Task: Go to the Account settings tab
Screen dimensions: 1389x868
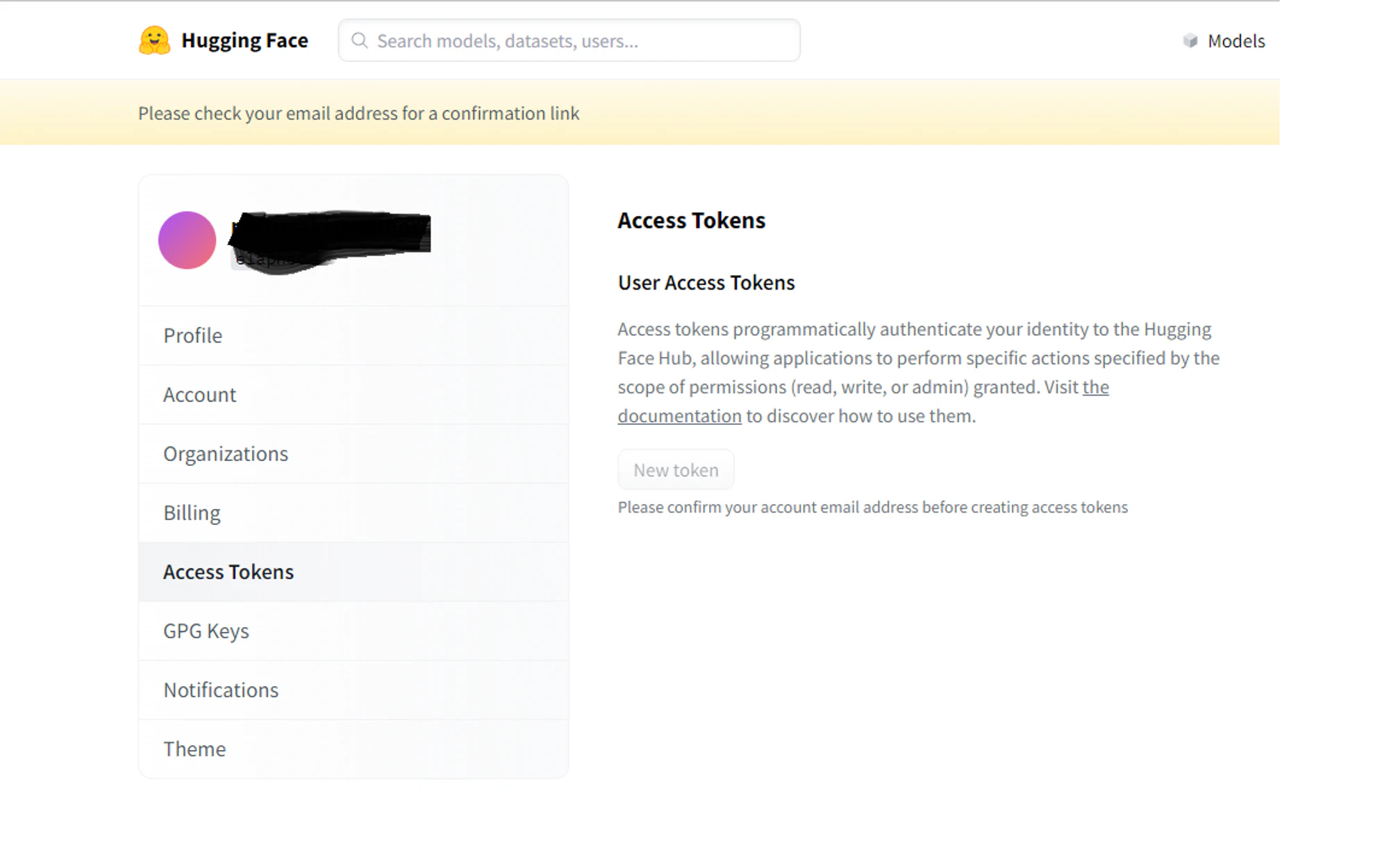Action: tap(354, 394)
